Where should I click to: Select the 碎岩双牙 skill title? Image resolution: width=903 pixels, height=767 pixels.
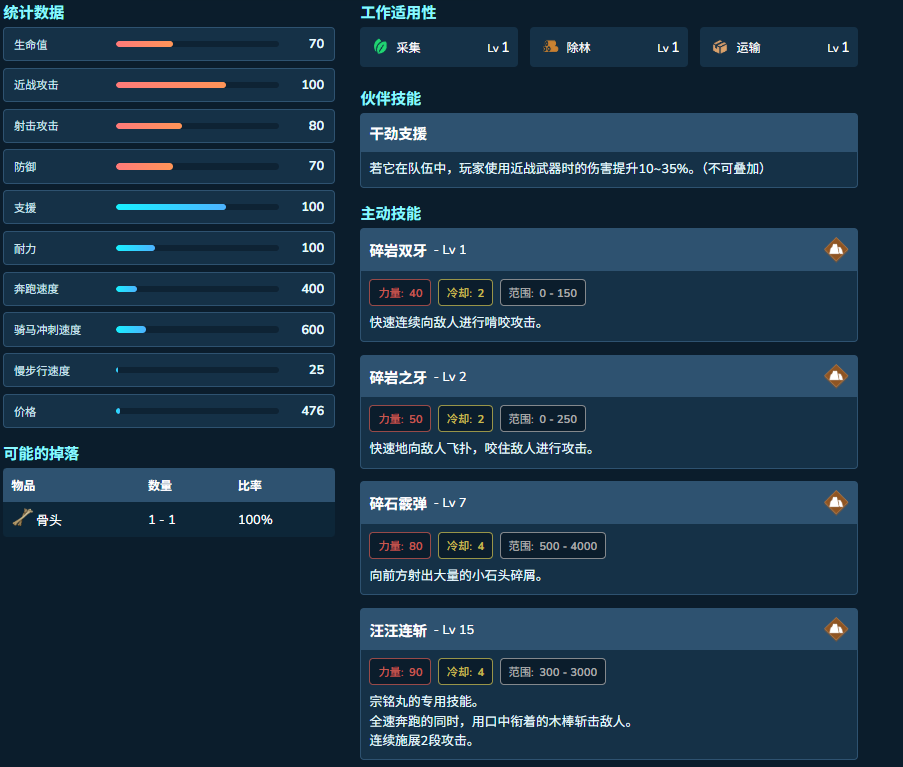(398, 250)
